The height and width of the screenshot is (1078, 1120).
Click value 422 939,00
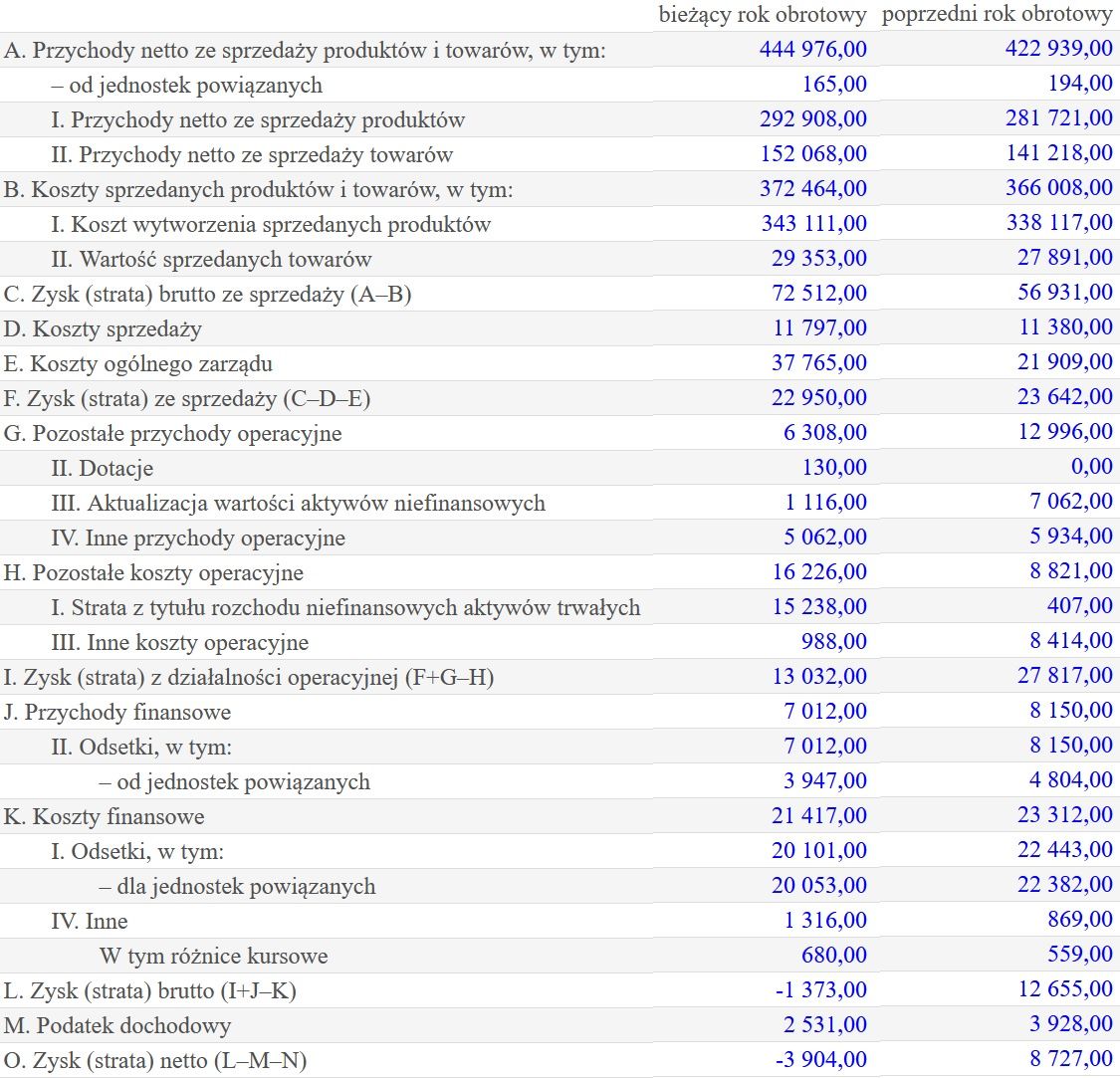[x=1058, y=49]
